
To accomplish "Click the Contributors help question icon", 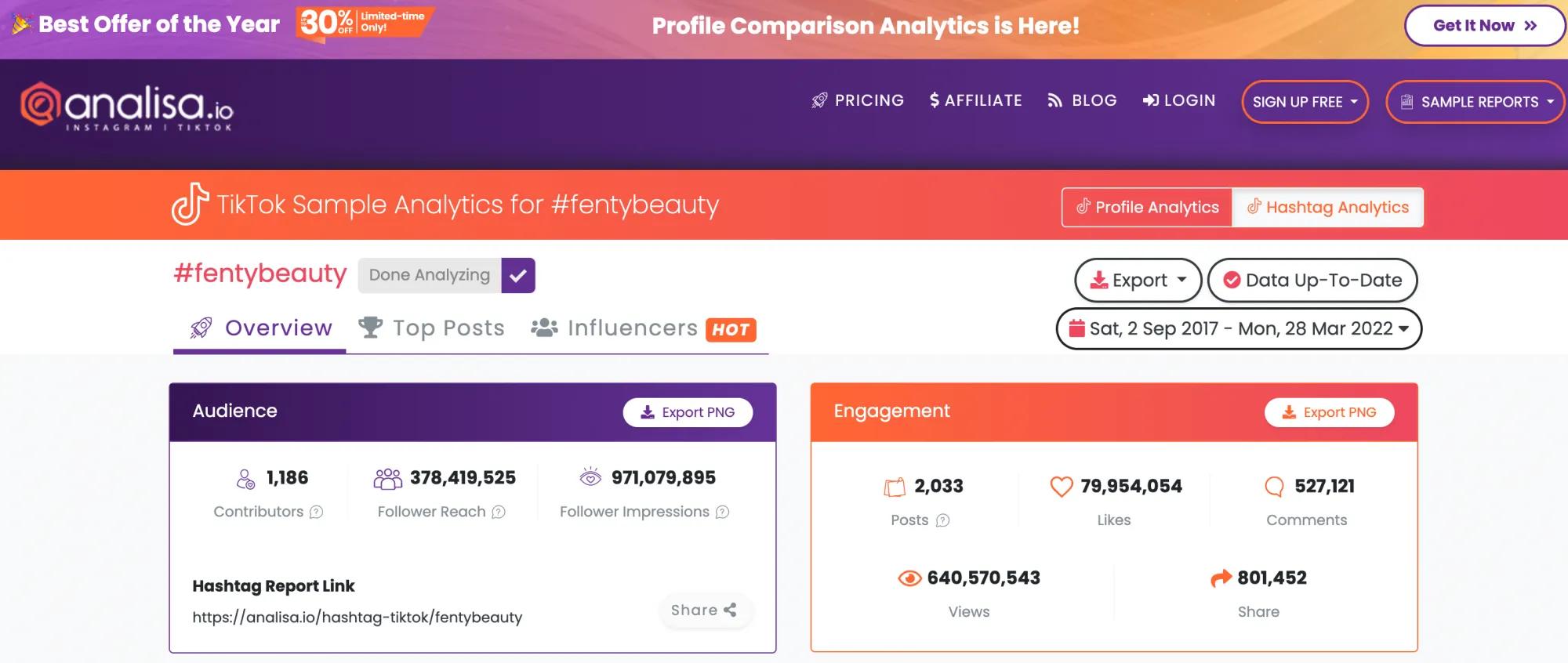I will coord(316,512).
